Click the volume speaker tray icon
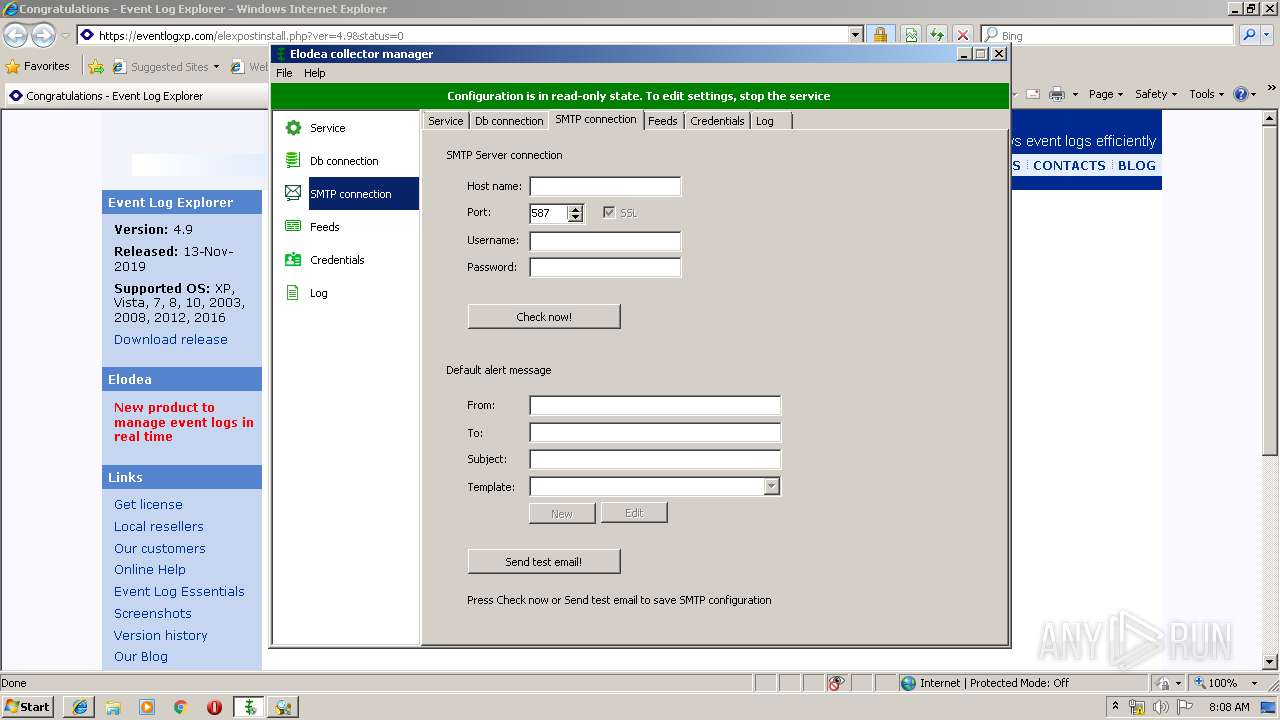 pyautogui.click(x=1160, y=707)
